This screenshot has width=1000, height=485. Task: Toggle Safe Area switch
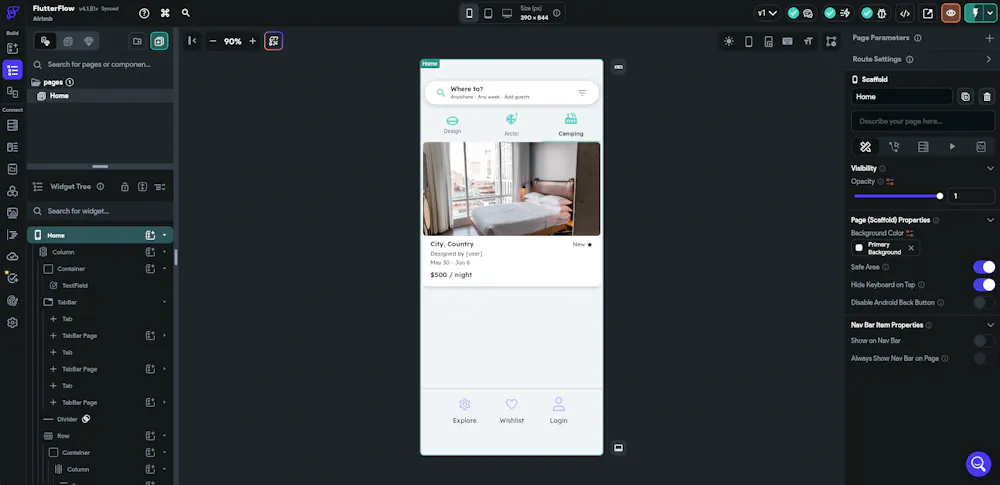[x=984, y=267]
